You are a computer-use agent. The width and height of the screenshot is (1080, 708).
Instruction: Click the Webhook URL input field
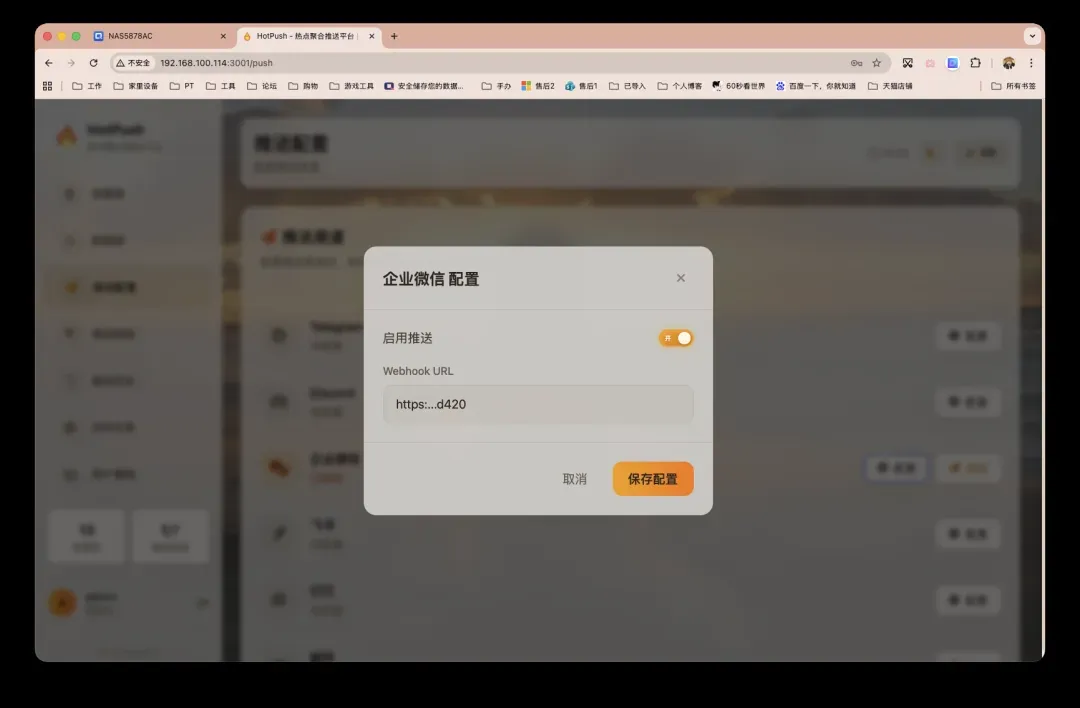[538, 404]
